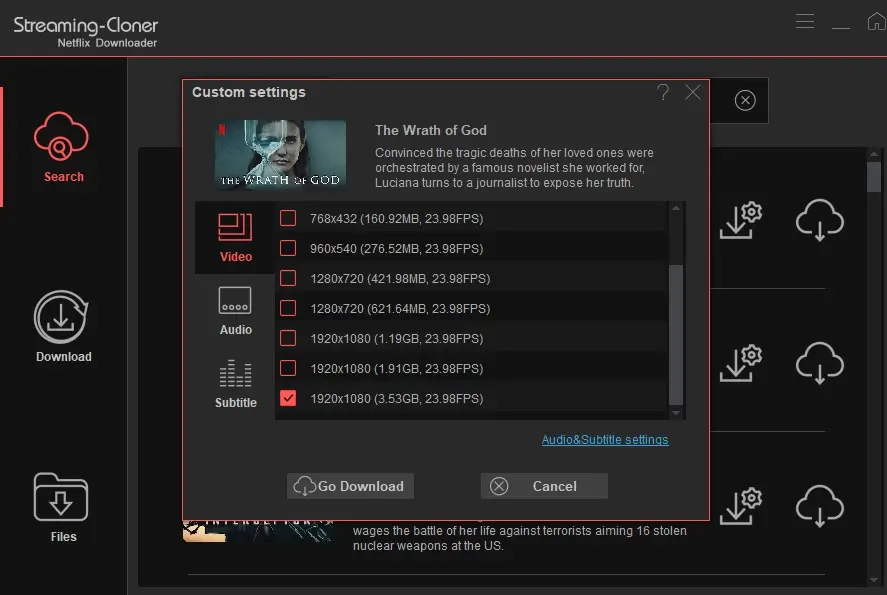Open the Search section in sidebar
The width and height of the screenshot is (887, 595).
[62, 147]
